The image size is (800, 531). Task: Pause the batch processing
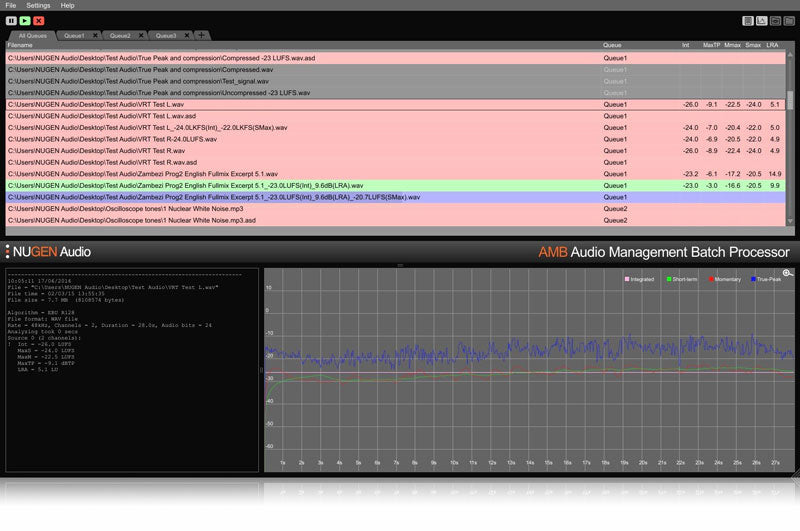[11, 21]
